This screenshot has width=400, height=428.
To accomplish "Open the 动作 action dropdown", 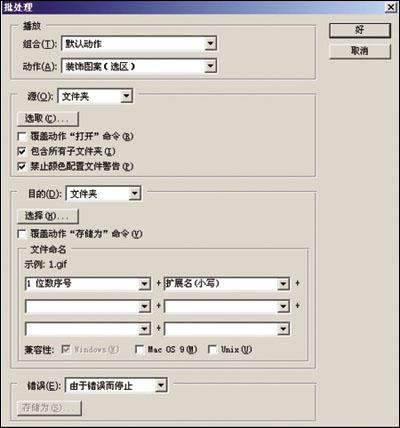I will 139,67.
